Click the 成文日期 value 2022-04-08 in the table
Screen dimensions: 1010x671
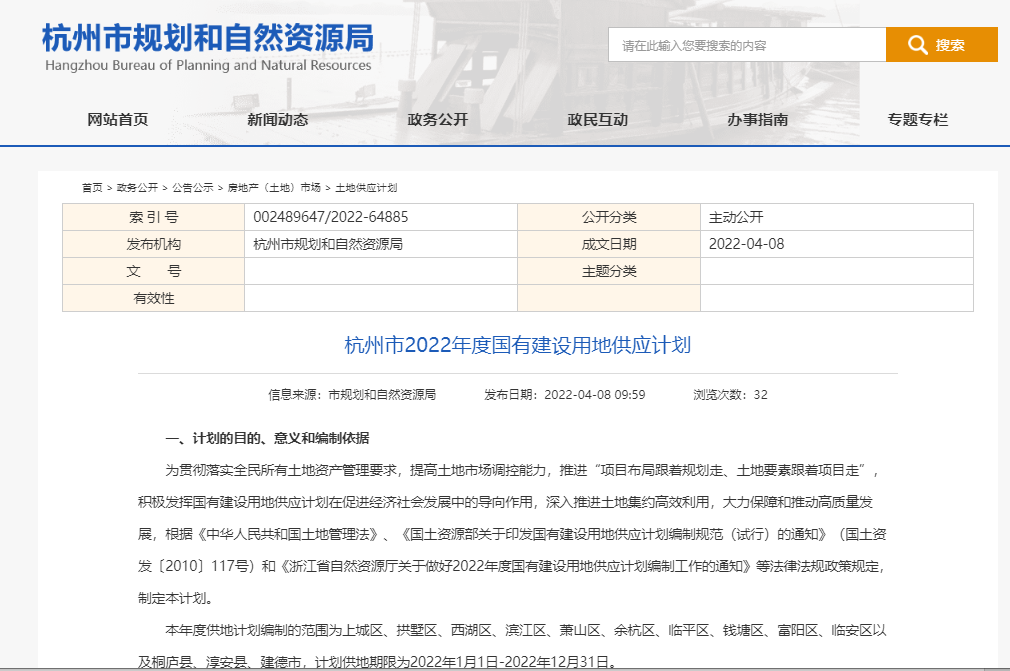click(747, 244)
